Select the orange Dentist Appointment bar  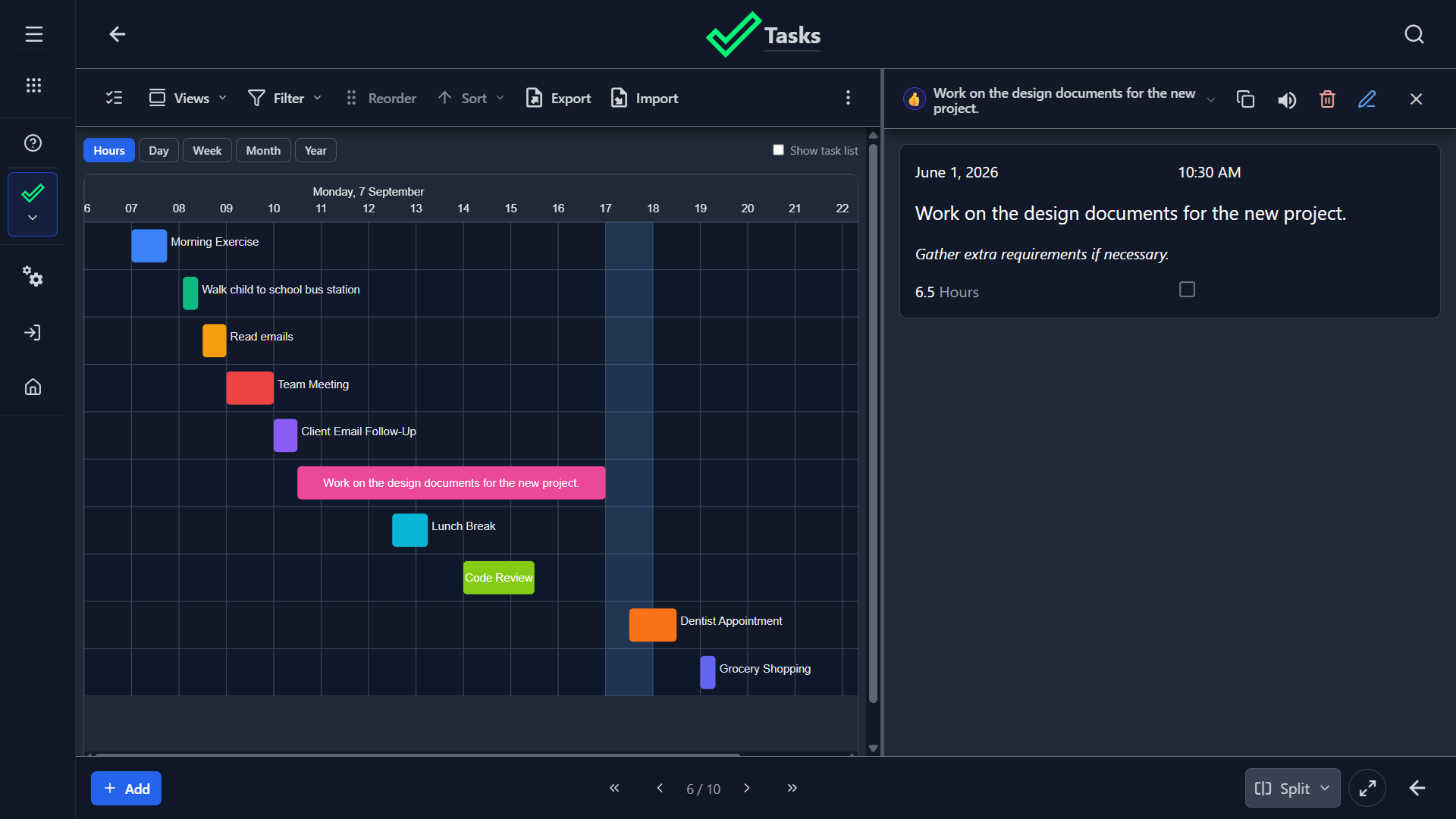[x=652, y=625]
